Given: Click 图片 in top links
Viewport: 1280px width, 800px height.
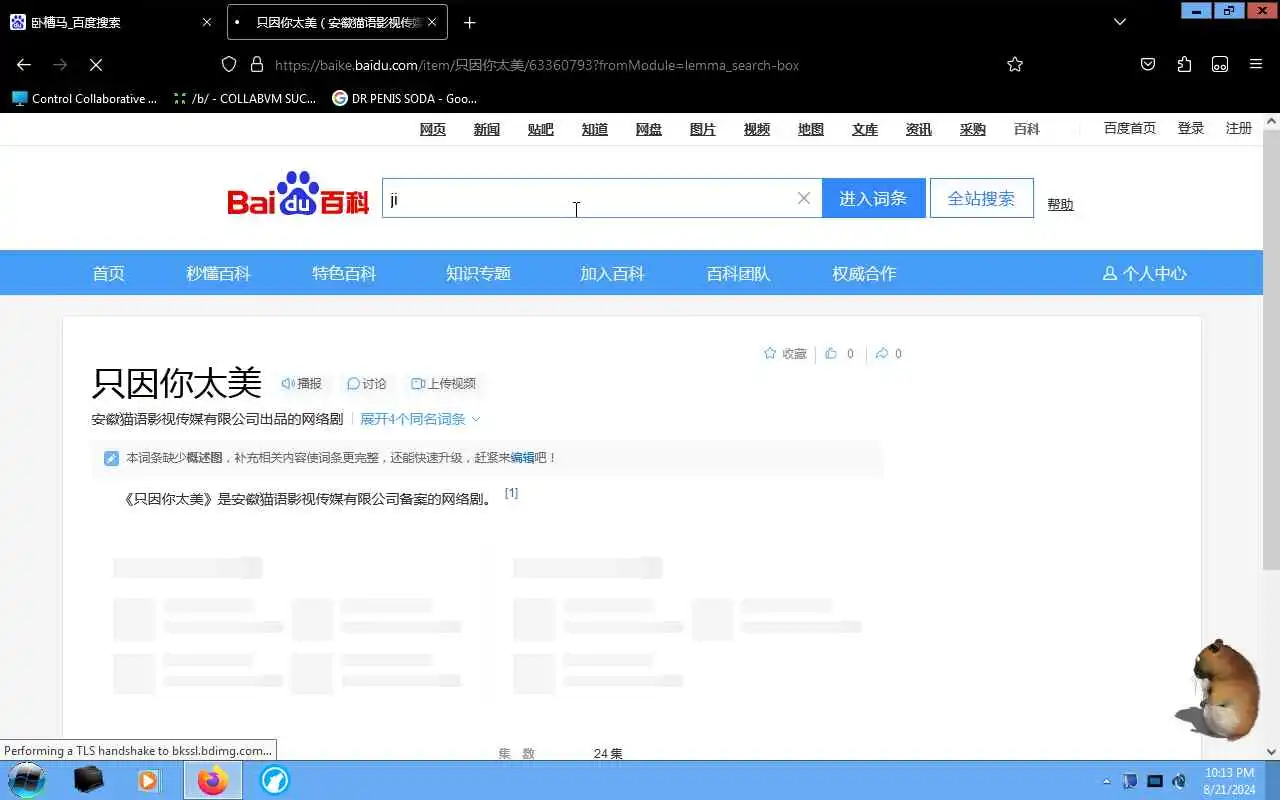Looking at the screenshot, I should pos(703,129).
